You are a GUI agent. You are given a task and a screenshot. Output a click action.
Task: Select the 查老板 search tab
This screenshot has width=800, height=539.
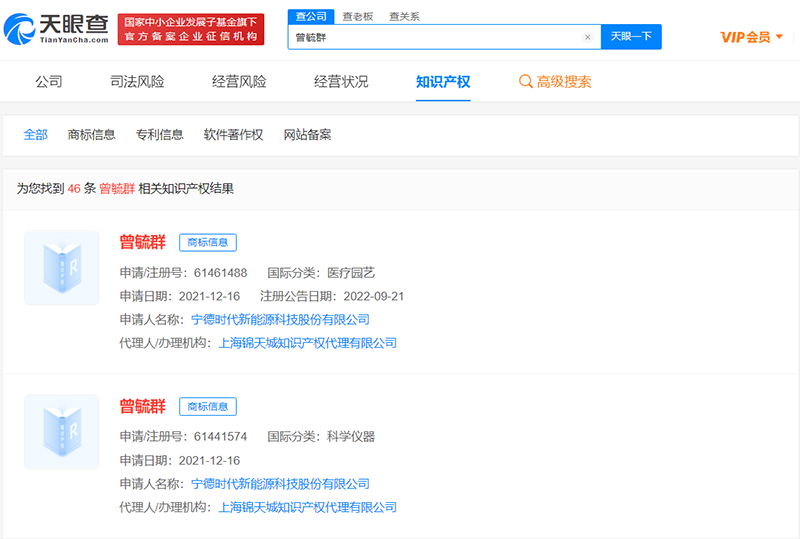pyautogui.click(x=358, y=16)
